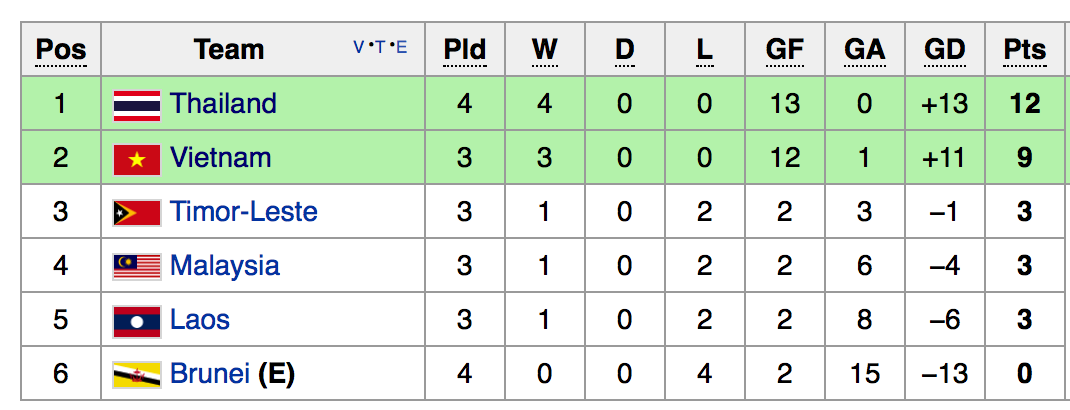Click the Thailand flag icon
Image resolution: width=1070 pixels, height=410 pixels.
(137, 104)
